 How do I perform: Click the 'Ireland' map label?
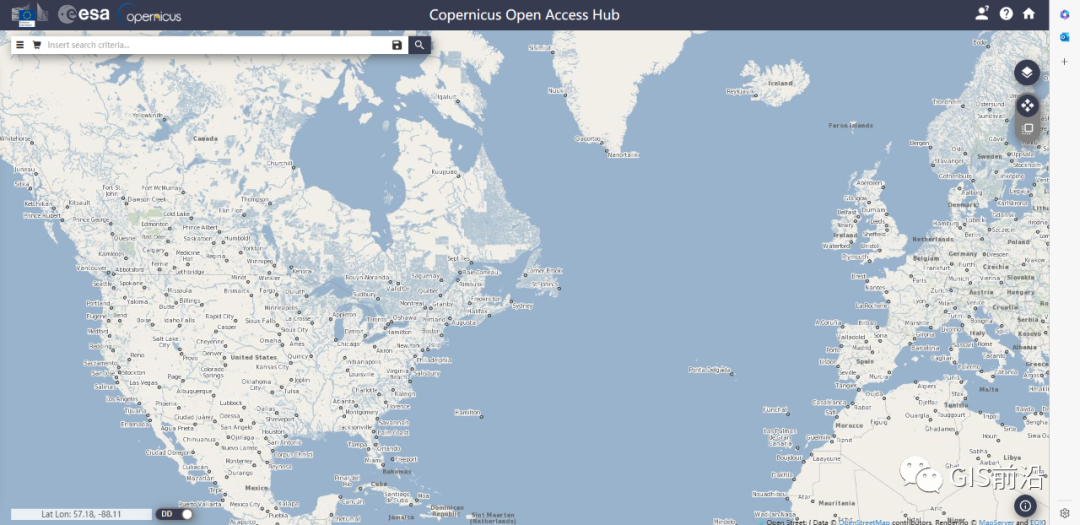click(845, 235)
